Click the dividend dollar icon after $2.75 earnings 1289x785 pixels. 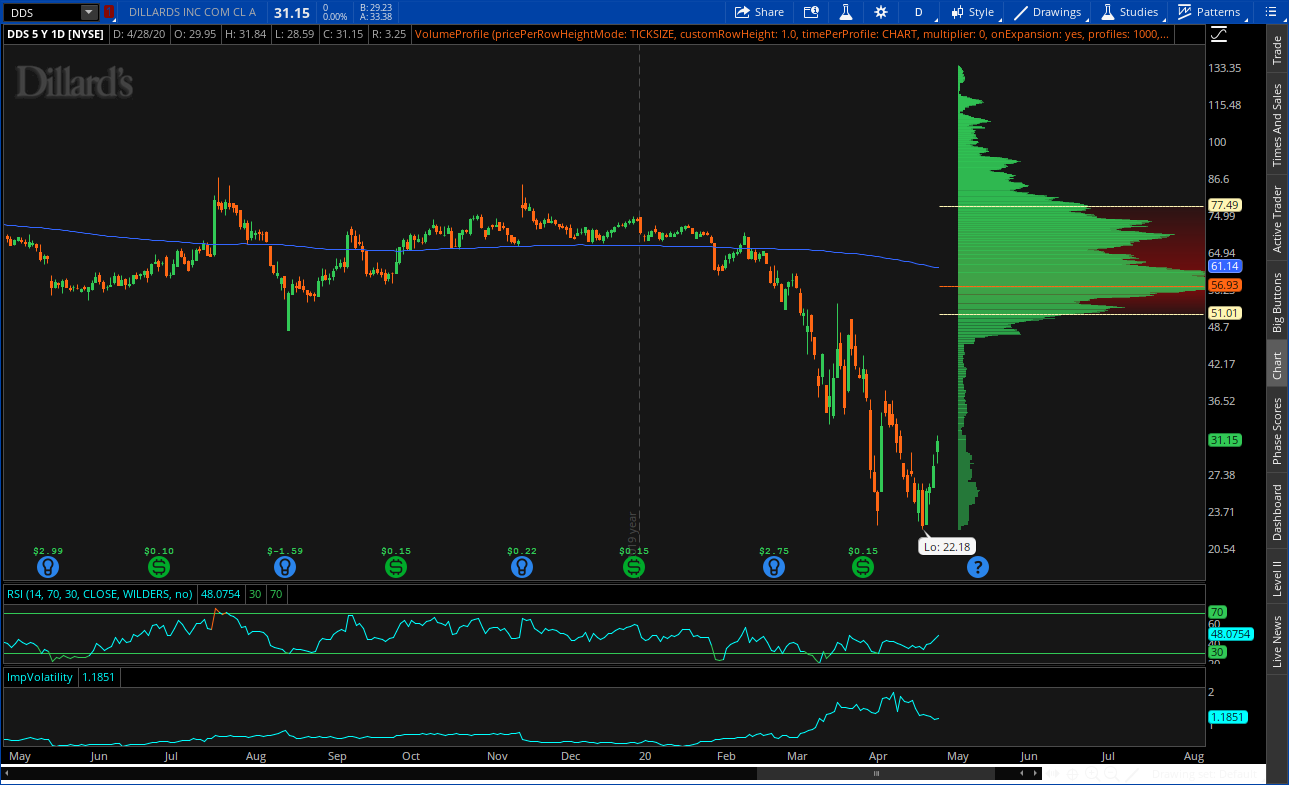click(863, 567)
